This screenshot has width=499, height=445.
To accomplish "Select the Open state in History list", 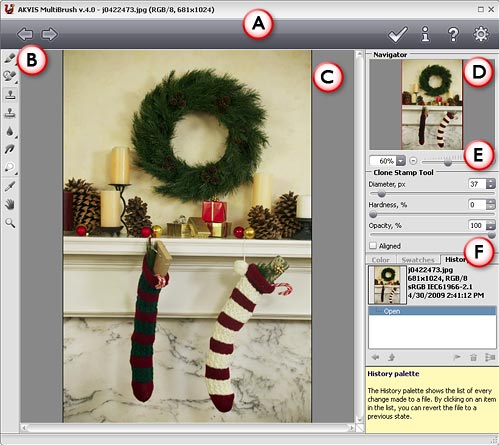I will click(432, 311).
